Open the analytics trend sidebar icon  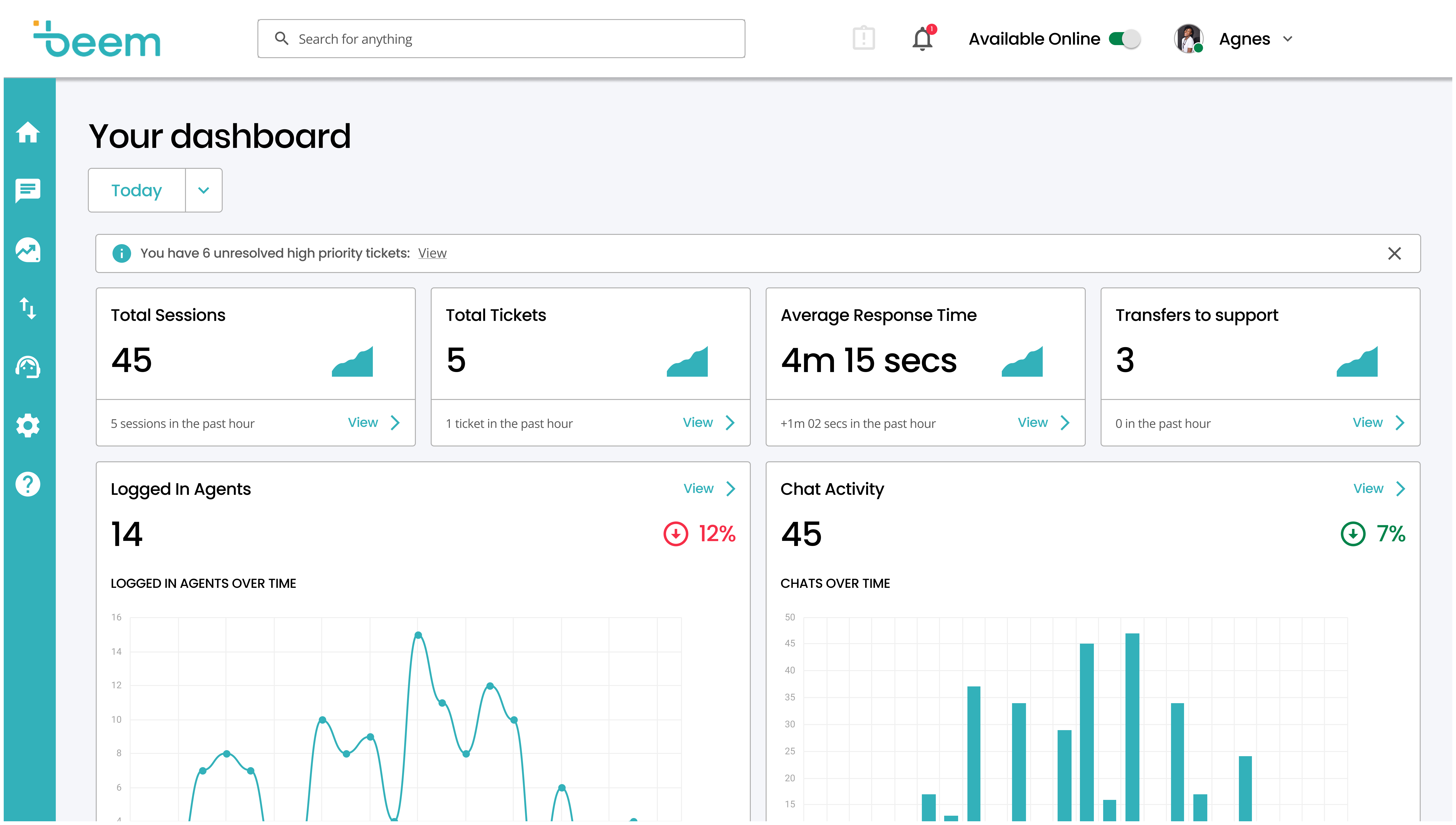tap(28, 250)
